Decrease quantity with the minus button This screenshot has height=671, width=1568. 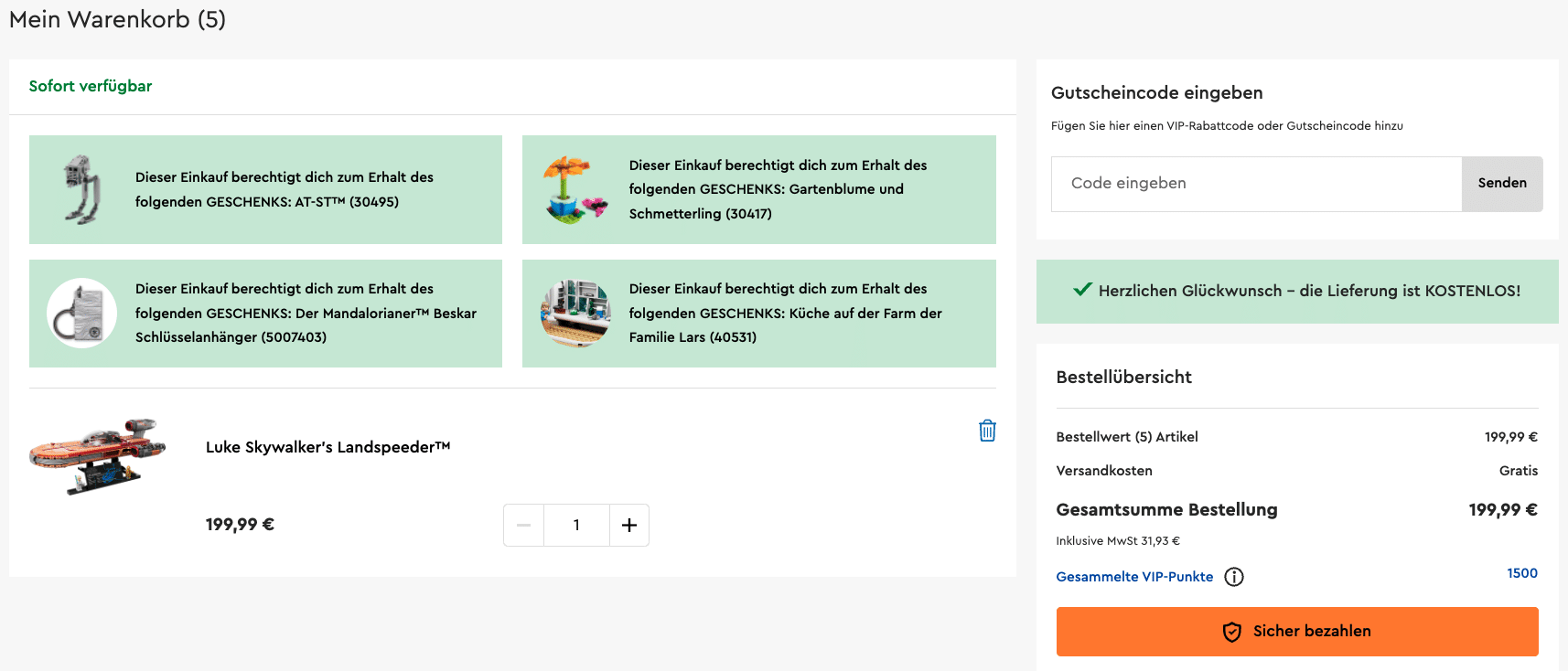(x=523, y=525)
